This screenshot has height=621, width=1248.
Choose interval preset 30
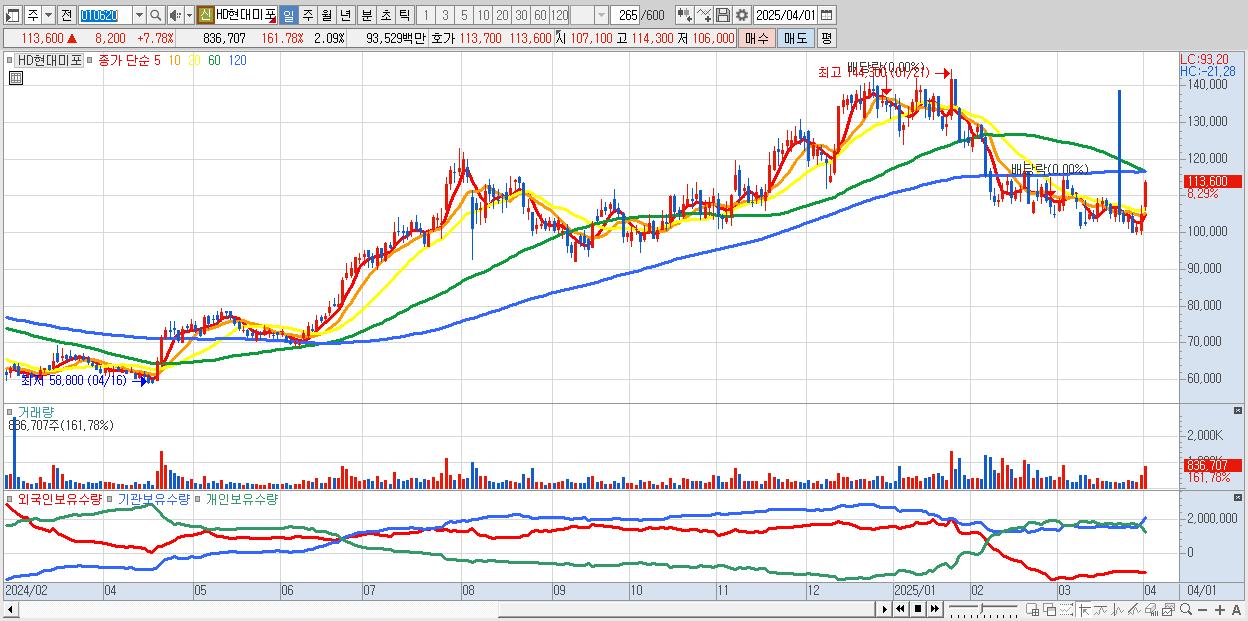pos(521,15)
